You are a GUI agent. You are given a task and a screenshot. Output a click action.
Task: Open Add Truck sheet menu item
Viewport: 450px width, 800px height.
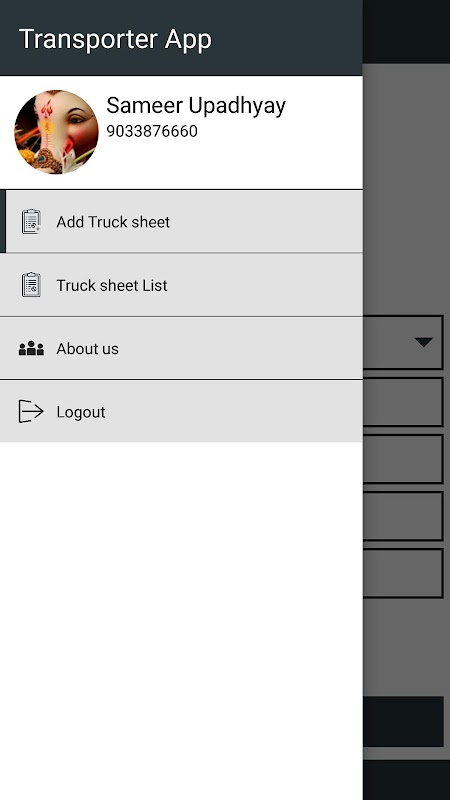[x=181, y=221]
